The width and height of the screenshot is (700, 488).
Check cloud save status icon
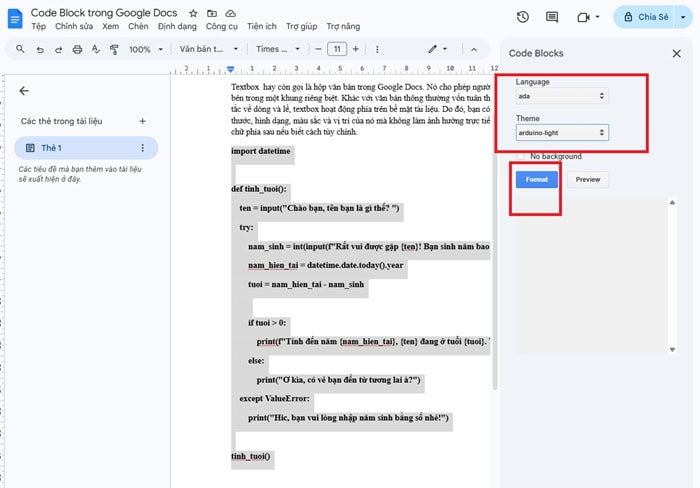[x=230, y=13]
